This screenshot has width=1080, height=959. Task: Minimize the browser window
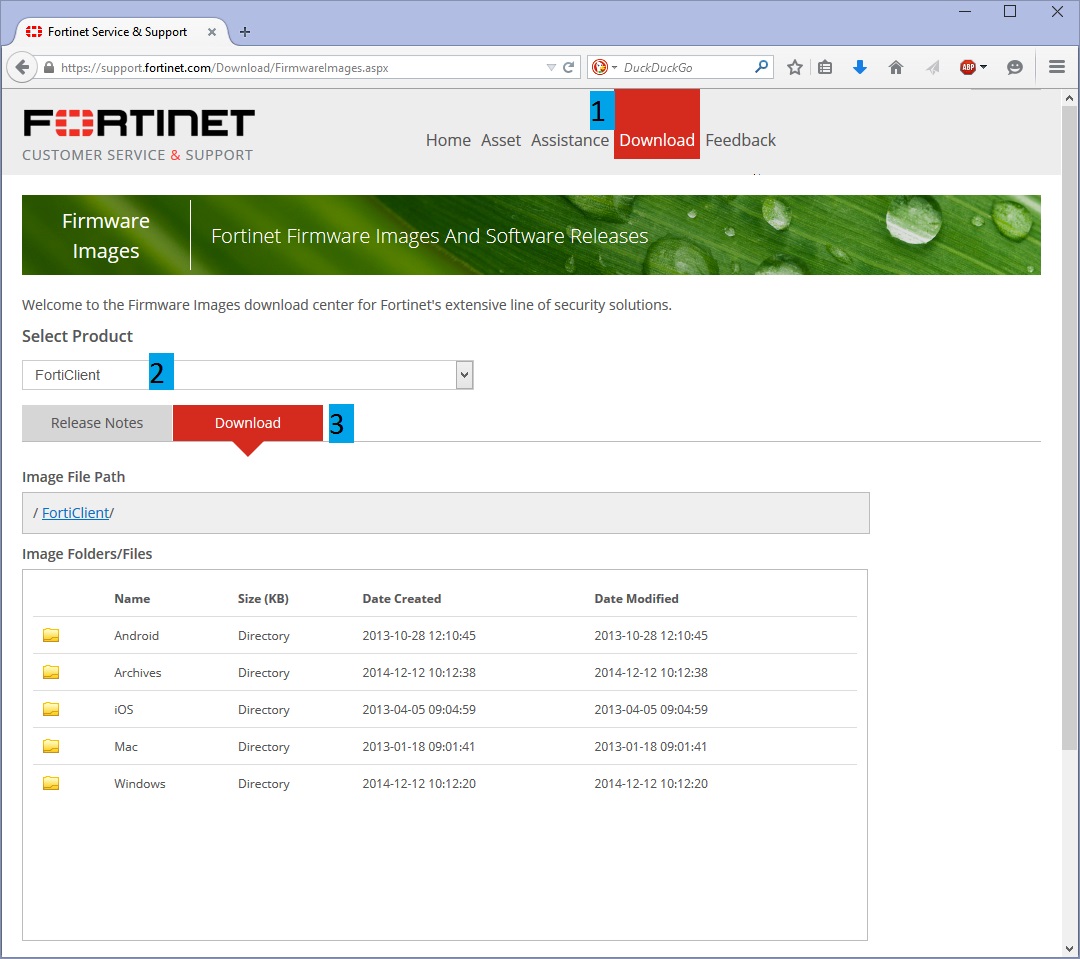coord(965,12)
